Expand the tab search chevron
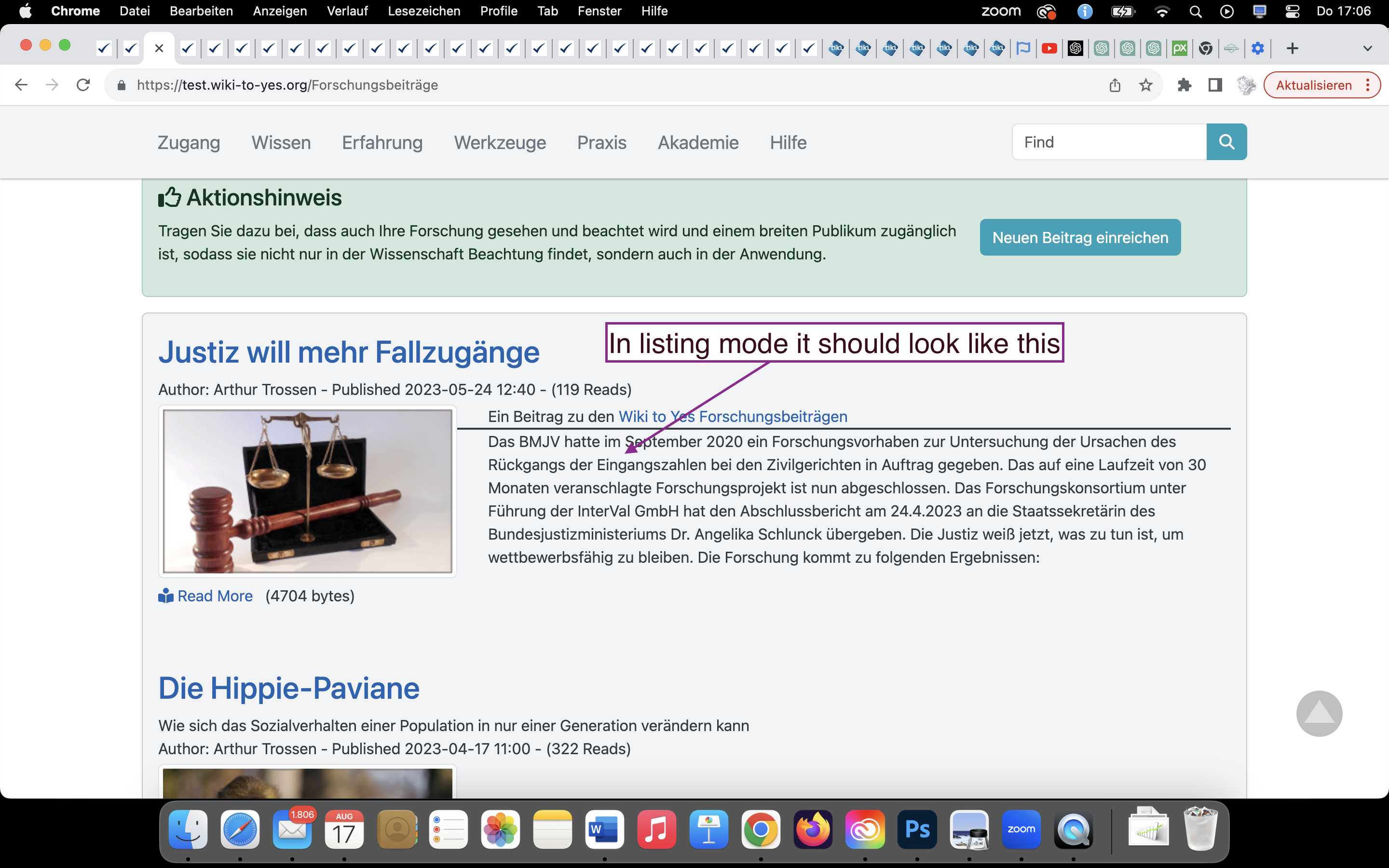1389x868 pixels. (x=1367, y=48)
